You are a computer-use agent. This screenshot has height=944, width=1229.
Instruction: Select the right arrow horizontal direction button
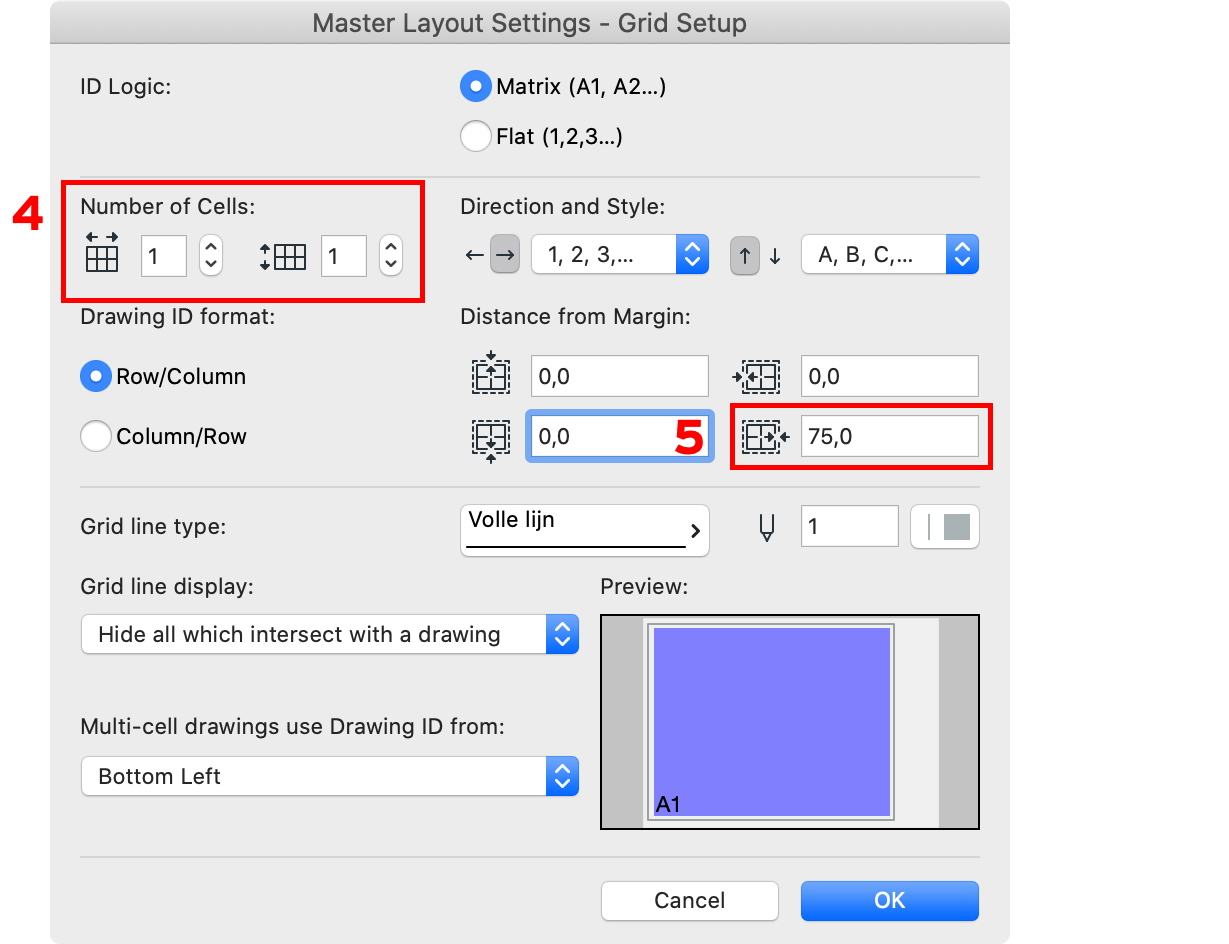click(504, 256)
